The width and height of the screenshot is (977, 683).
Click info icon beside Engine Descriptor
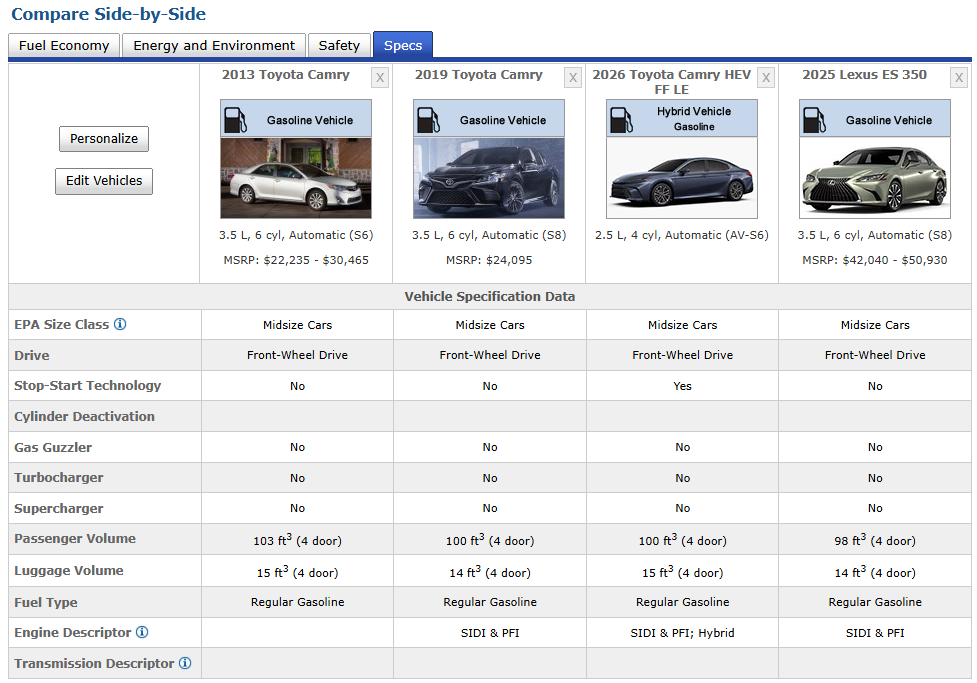click(x=142, y=633)
